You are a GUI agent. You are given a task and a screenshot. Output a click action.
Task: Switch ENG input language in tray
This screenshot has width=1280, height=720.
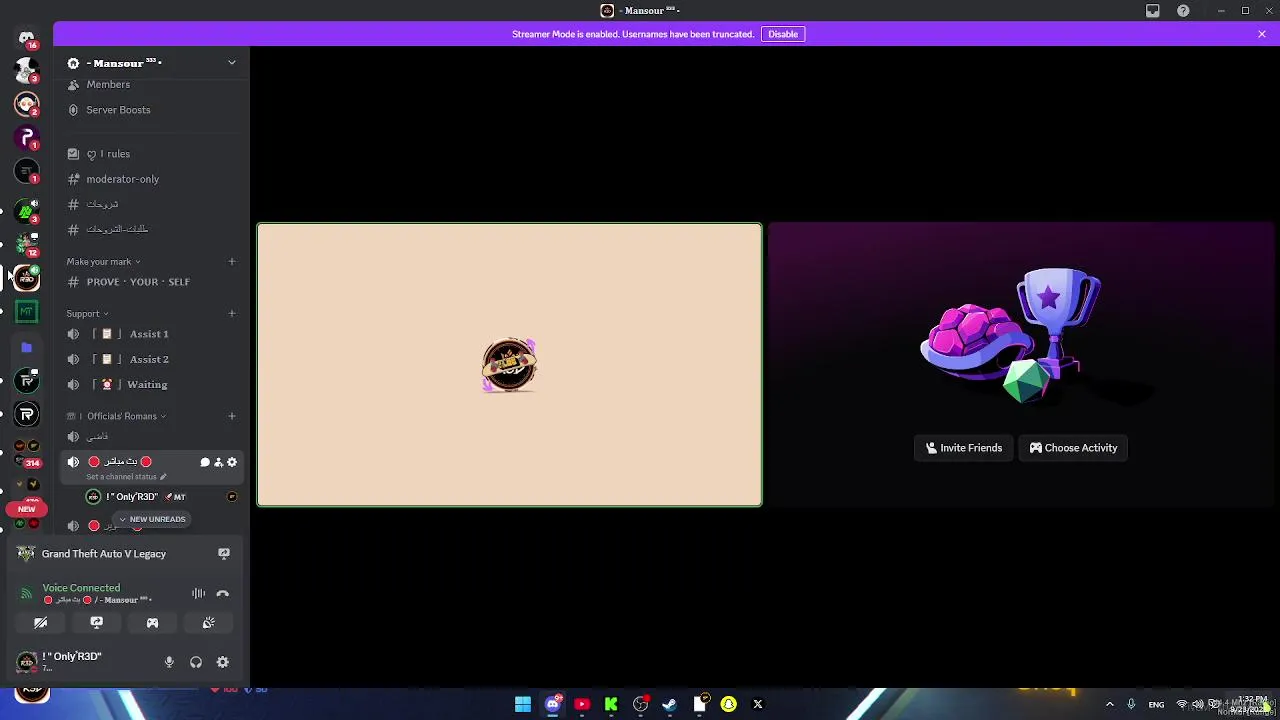pos(1156,705)
